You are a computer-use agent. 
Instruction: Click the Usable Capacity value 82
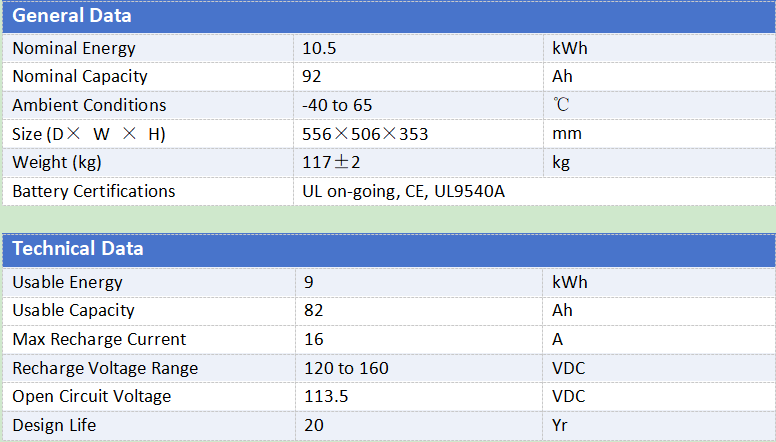[x=313, y=311]
